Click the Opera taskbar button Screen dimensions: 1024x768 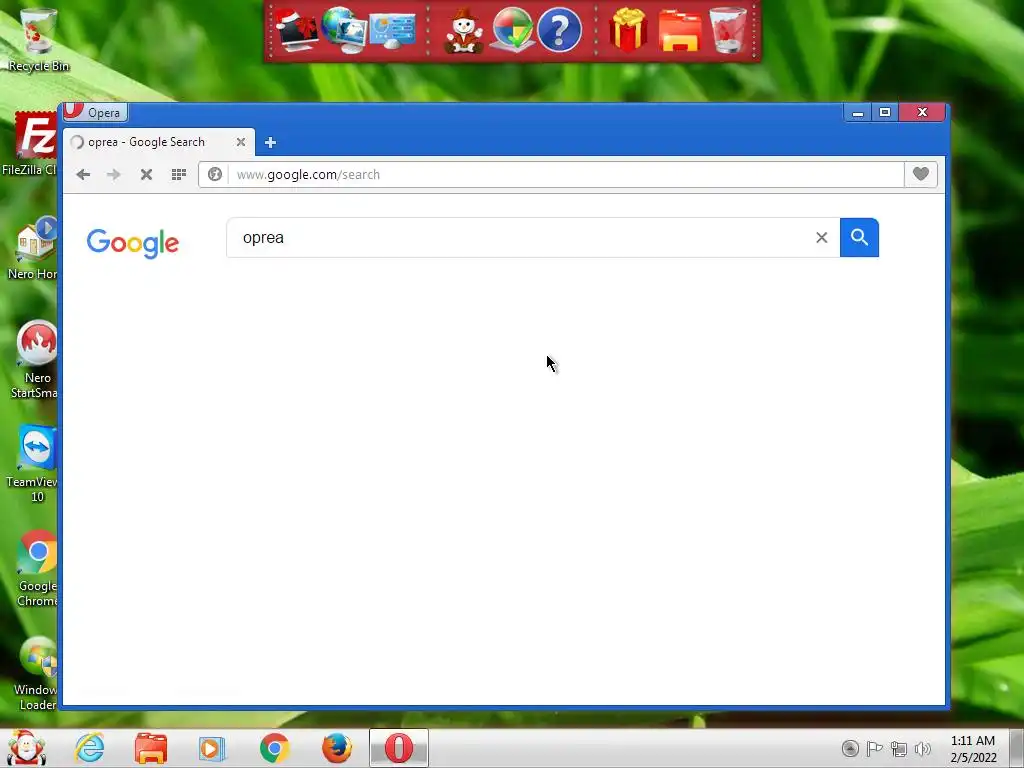[x=399, y=748]
